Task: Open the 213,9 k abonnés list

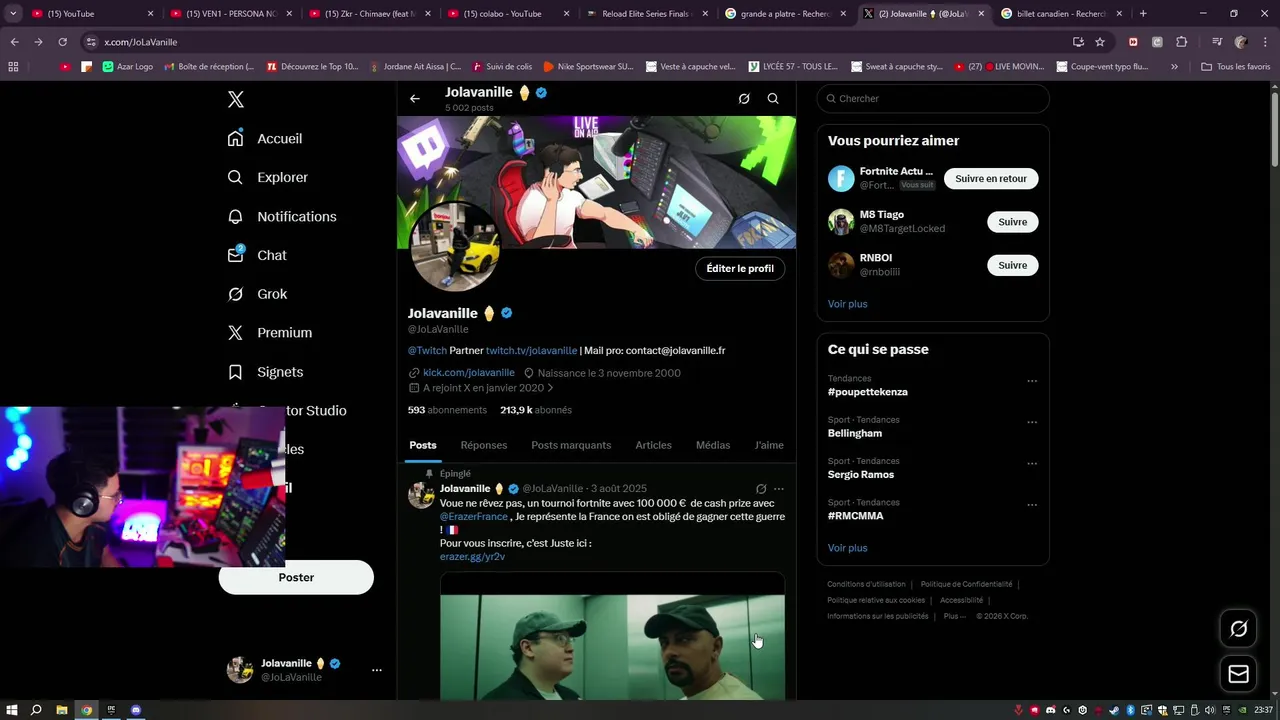Action: point(536,410)
